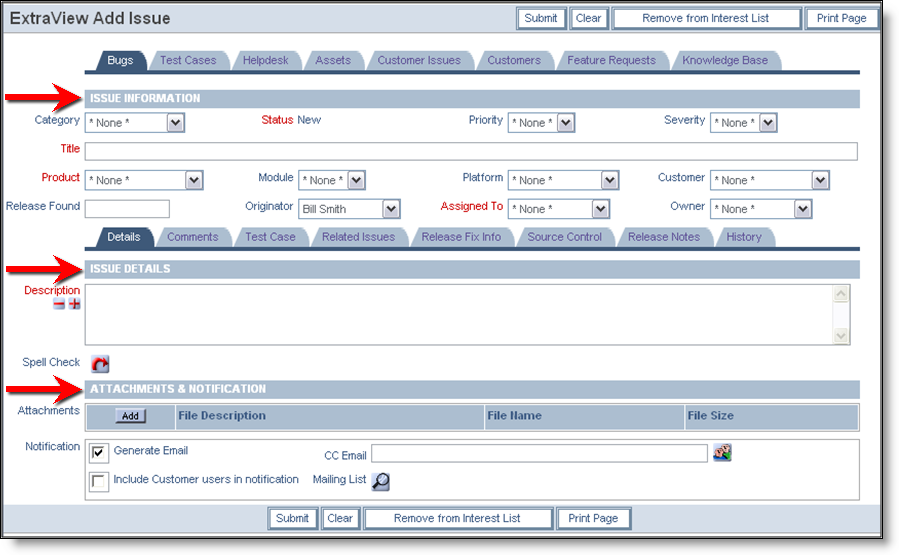Screen dimensions: 899x555
Task: Select the Comments sub-tab
Action: coord(193,237)
